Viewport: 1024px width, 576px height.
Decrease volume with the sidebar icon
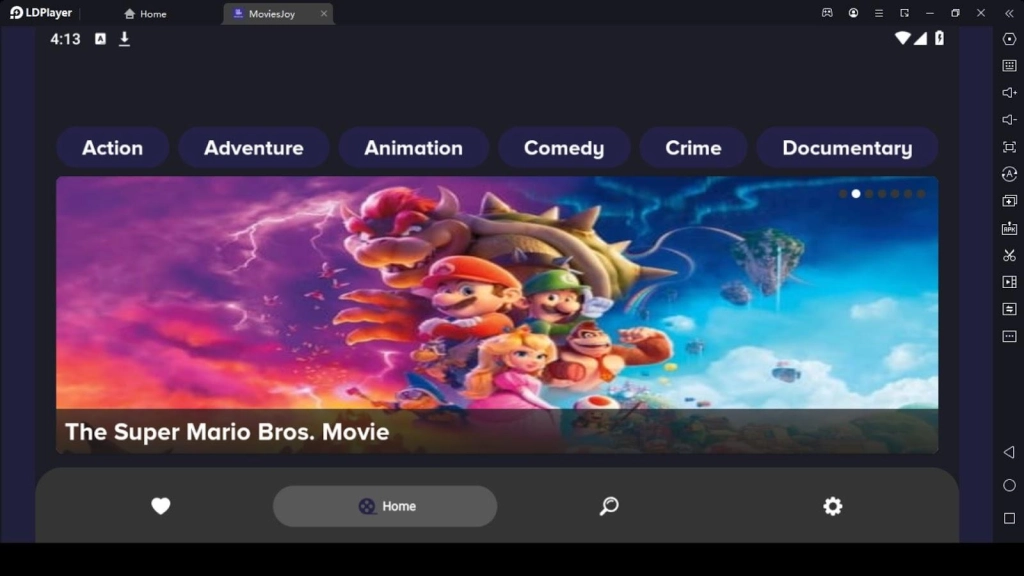(x=1009, y=120)
